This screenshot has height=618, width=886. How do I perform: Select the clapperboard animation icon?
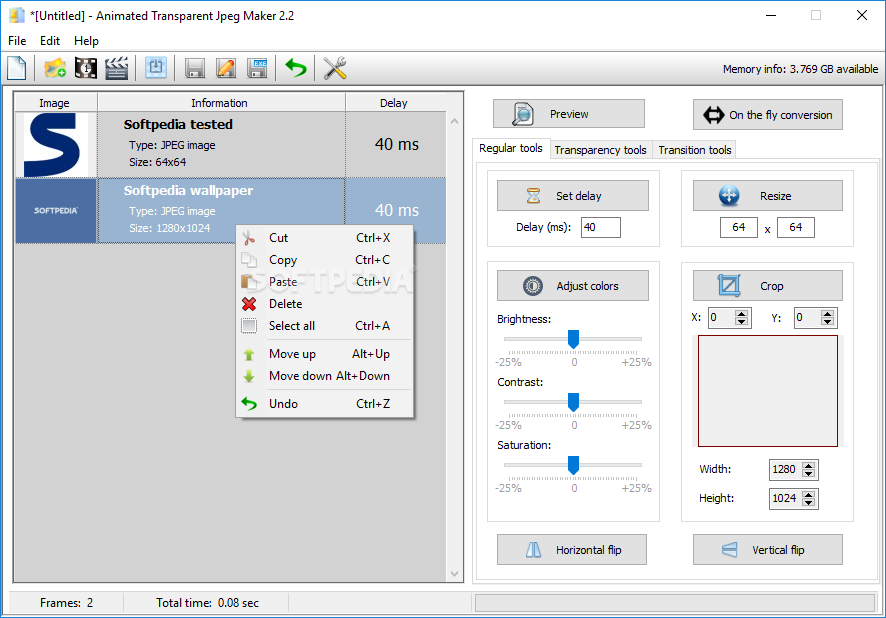pos(118,68)
